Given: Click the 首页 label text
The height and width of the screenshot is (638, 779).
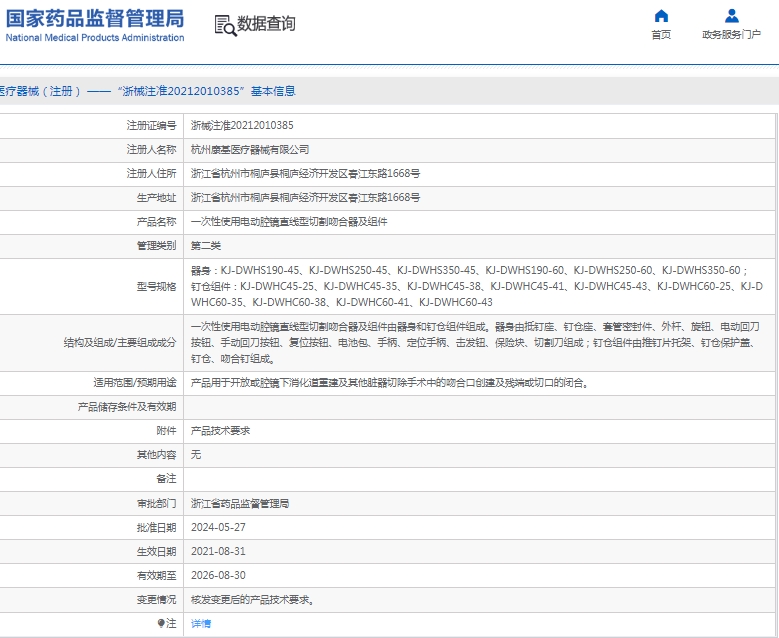Looking at the screenshot, I should pos(661,34).
